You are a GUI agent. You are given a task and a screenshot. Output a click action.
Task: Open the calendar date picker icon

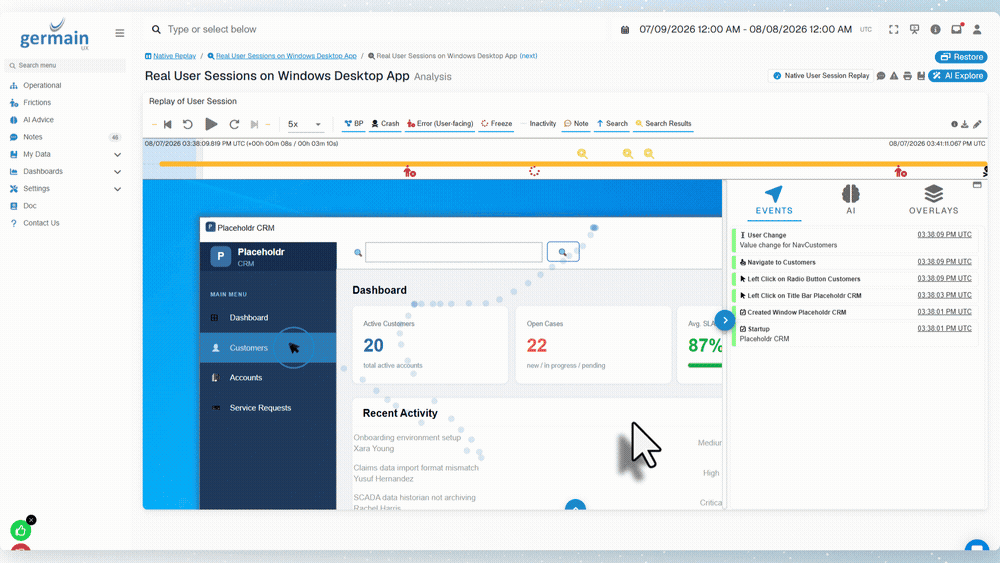(x=625, y=29)
